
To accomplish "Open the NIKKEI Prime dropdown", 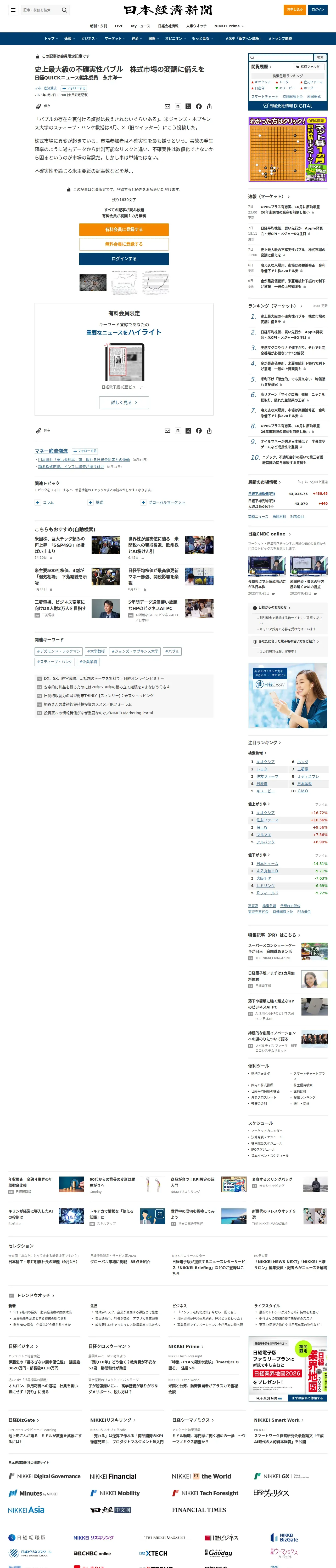I will [229, 26].
